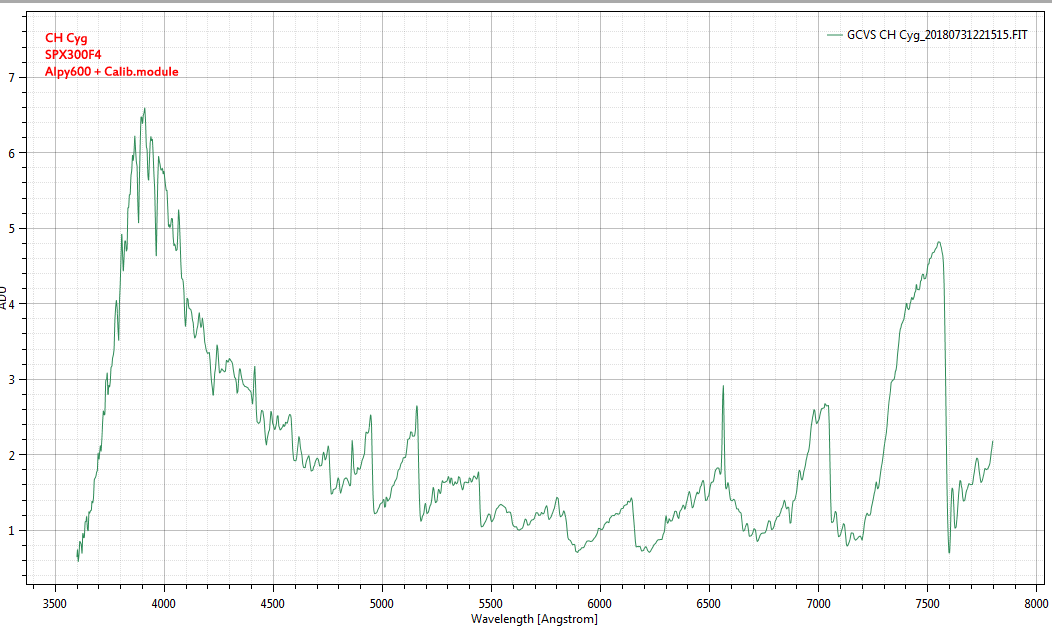Click the ADU y-axis title
Image resolution: width=1052 pixels, height=631 pixels.
coord(5,297)
